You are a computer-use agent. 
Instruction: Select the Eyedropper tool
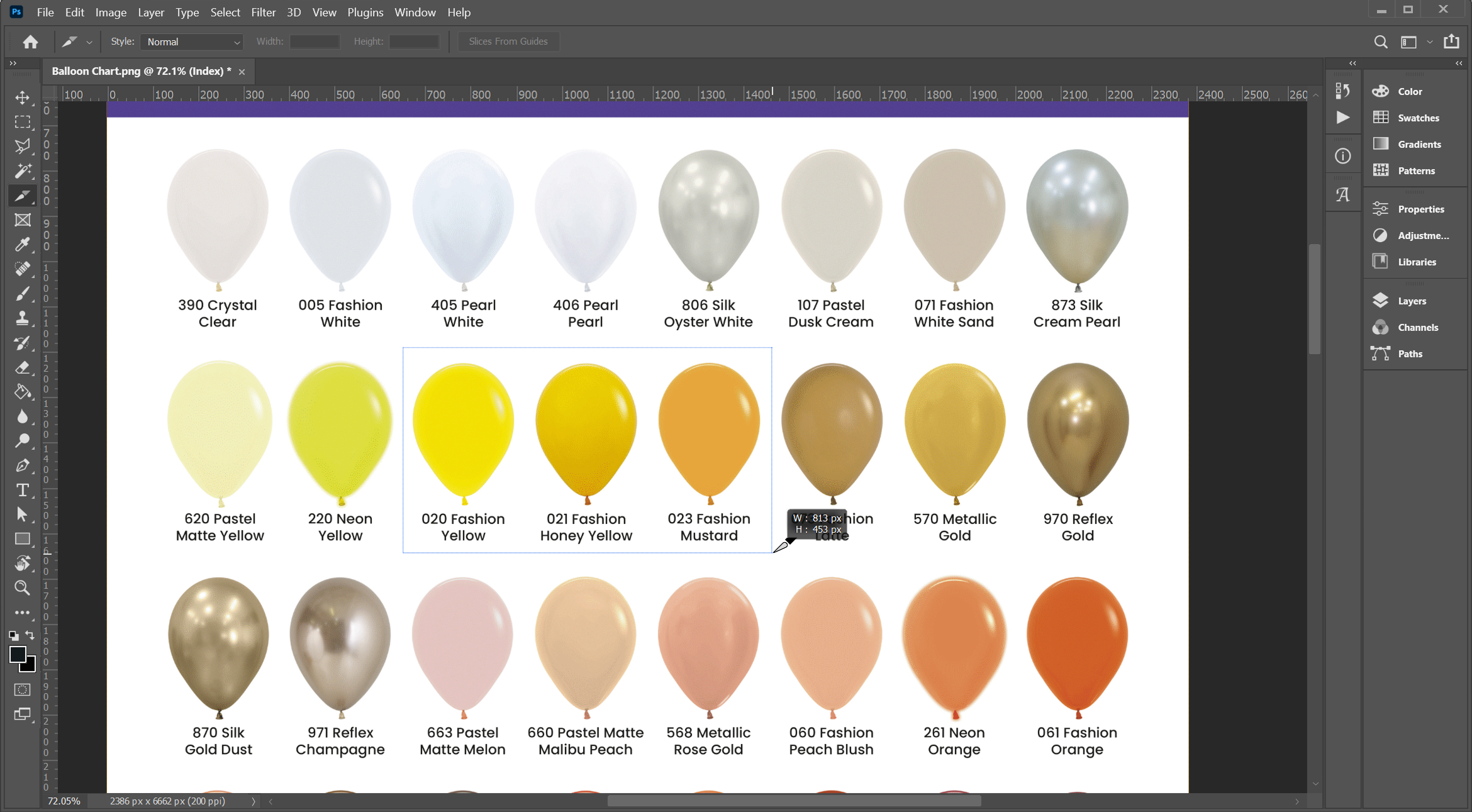[23, 245]
